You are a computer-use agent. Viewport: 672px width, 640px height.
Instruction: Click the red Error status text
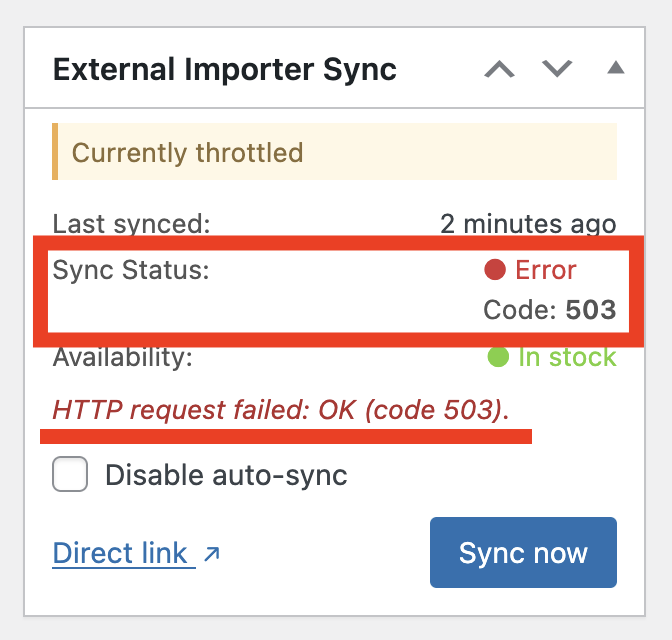[546, 270]
